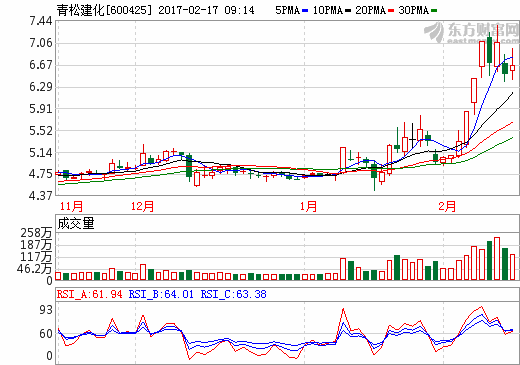The height and width of the screenshot is (365, 520).
Task: Click the last candlestick on the chart
Action: tap(512, 68)
